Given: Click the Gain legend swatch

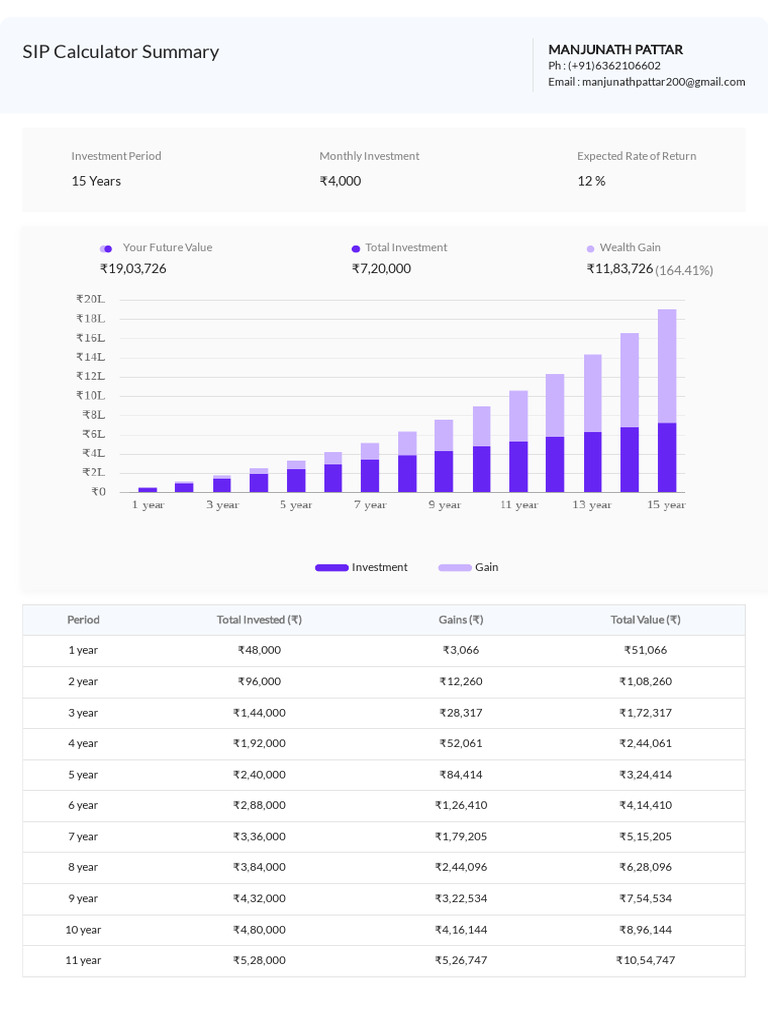Looking at the screenshot, I should 455,568.
